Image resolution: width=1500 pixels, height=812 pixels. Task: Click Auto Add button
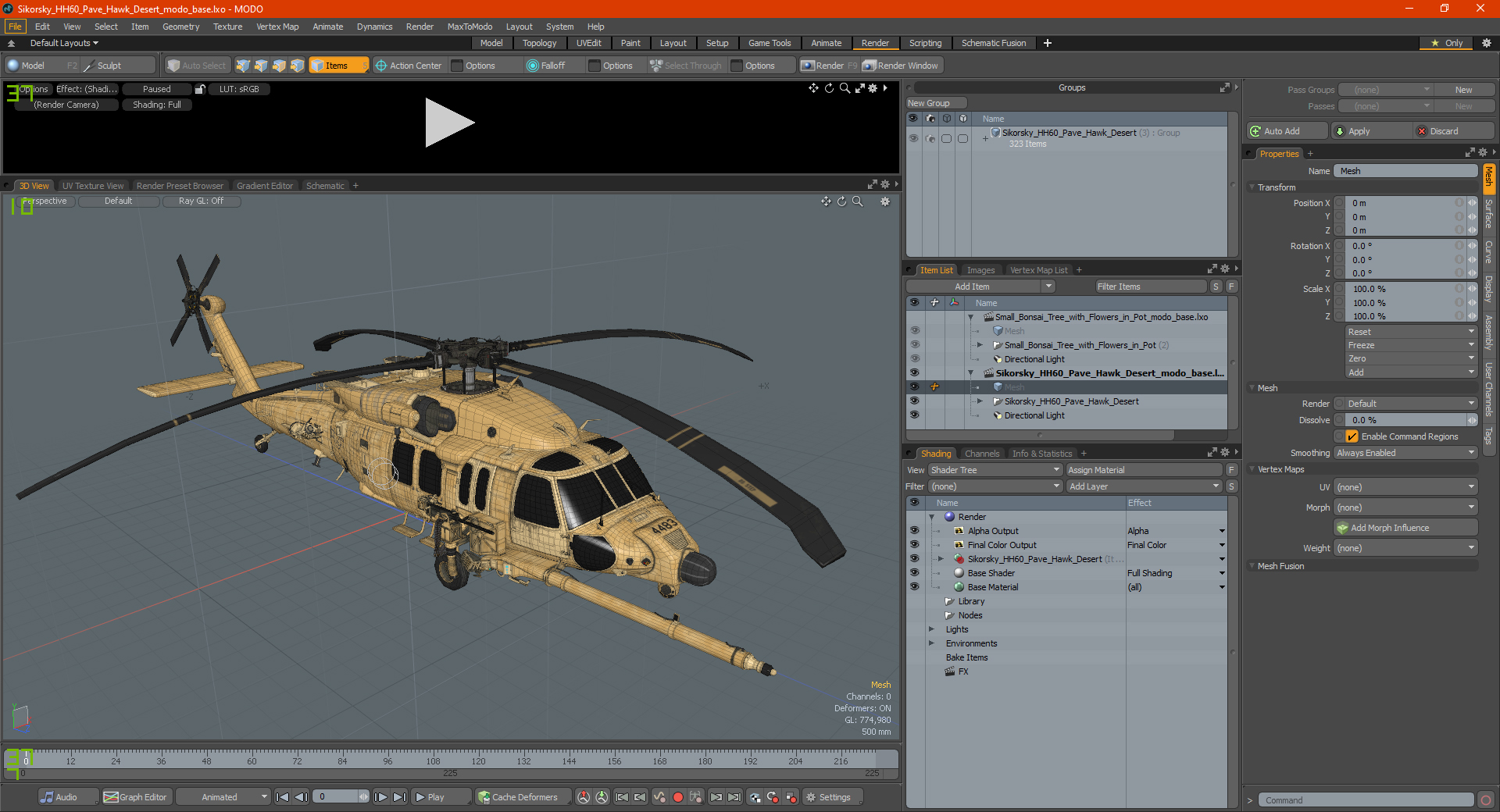click(x=1287, y=131)
